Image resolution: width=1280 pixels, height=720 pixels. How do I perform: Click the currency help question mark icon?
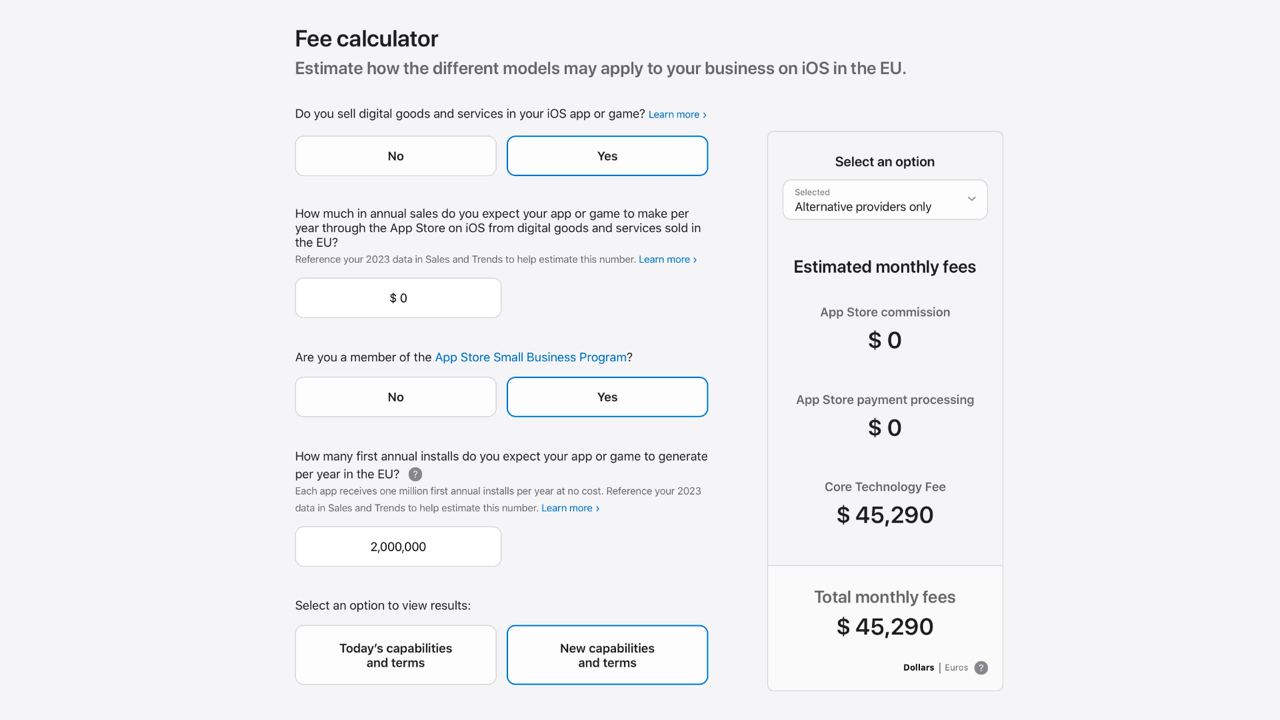point(981,668)
